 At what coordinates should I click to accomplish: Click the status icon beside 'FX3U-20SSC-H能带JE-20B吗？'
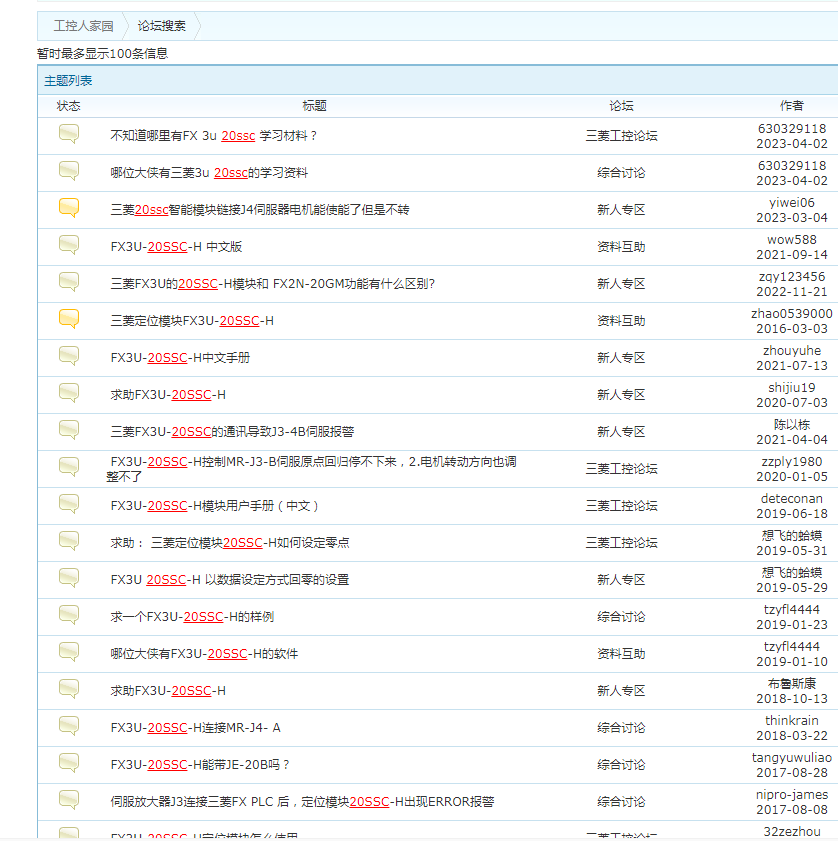(69, 763)
